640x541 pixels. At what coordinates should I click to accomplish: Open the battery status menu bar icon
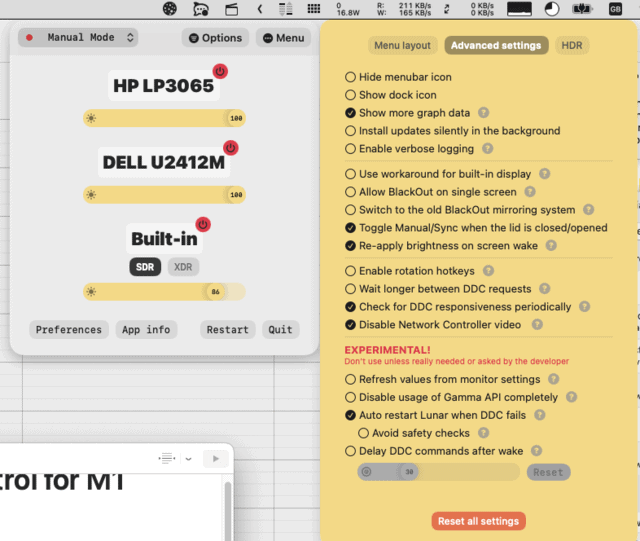[582, 9]
